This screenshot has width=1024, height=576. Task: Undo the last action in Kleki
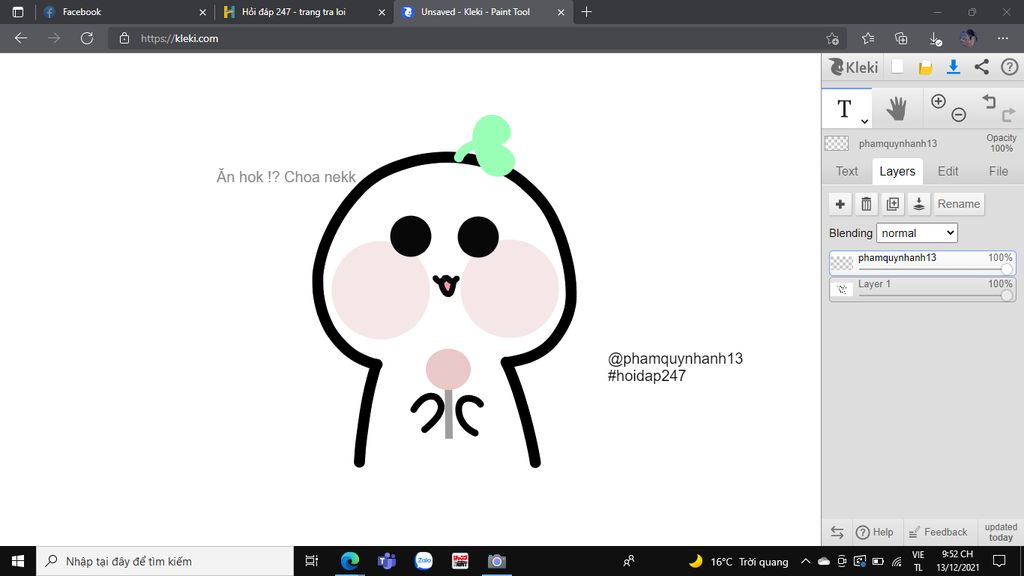pyautogui.click(x=989, y=101)
